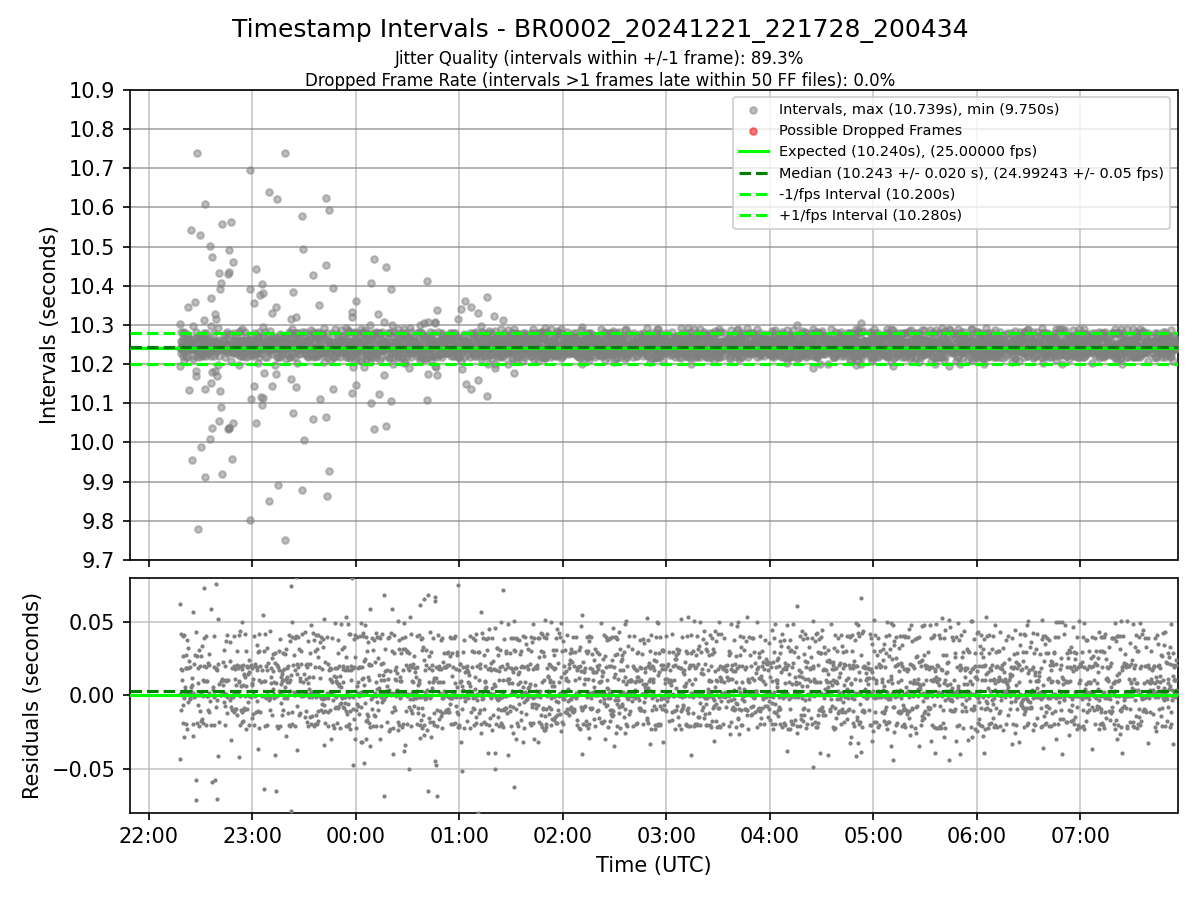Click the 10.2 y-axis tick label
The width and height of the screenshot is (1200, 900).
tap(94, 365)
